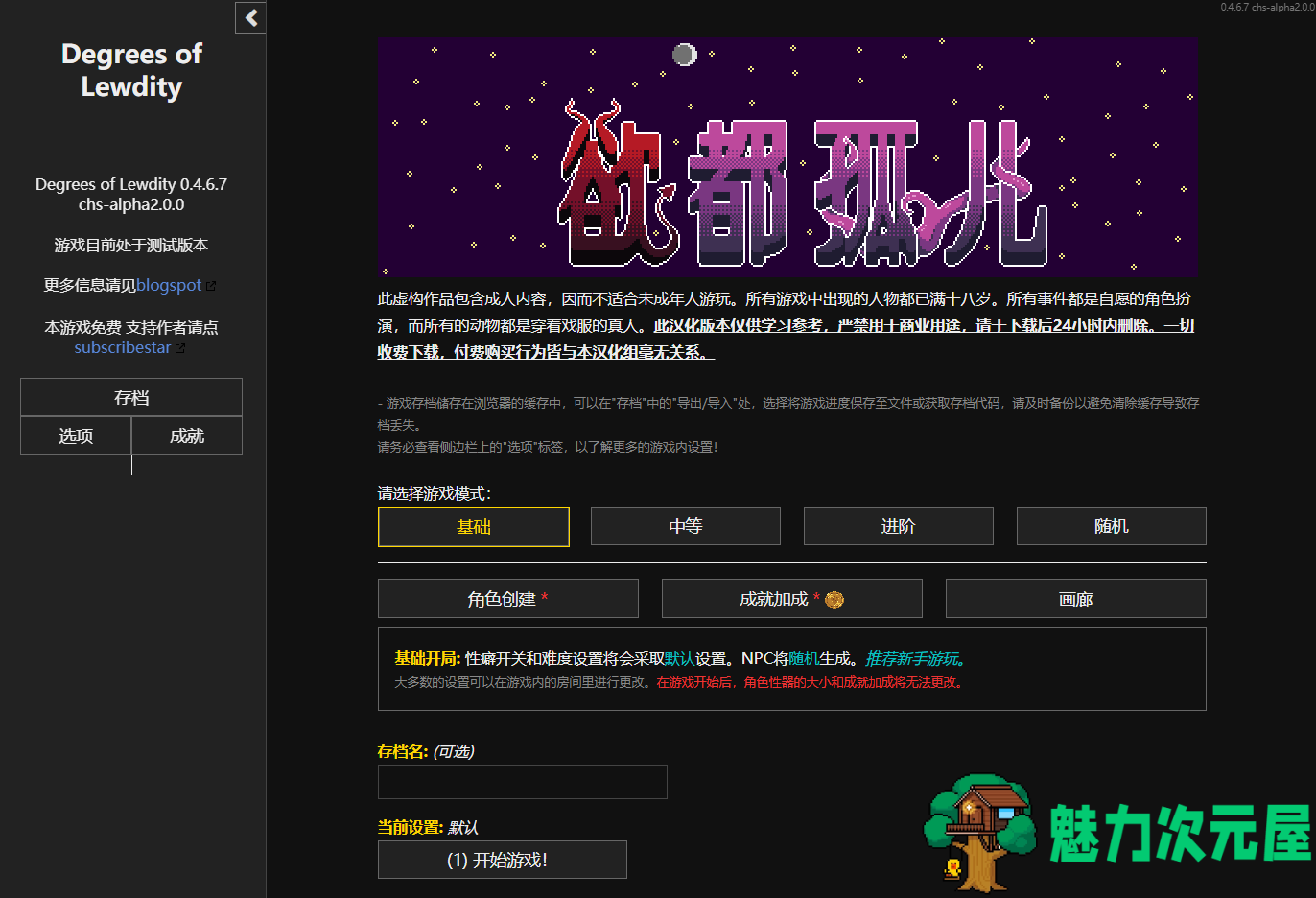Select the 进阶 game mode
The width and height of the screenshot is (1316, 898).
pos(899,526)
